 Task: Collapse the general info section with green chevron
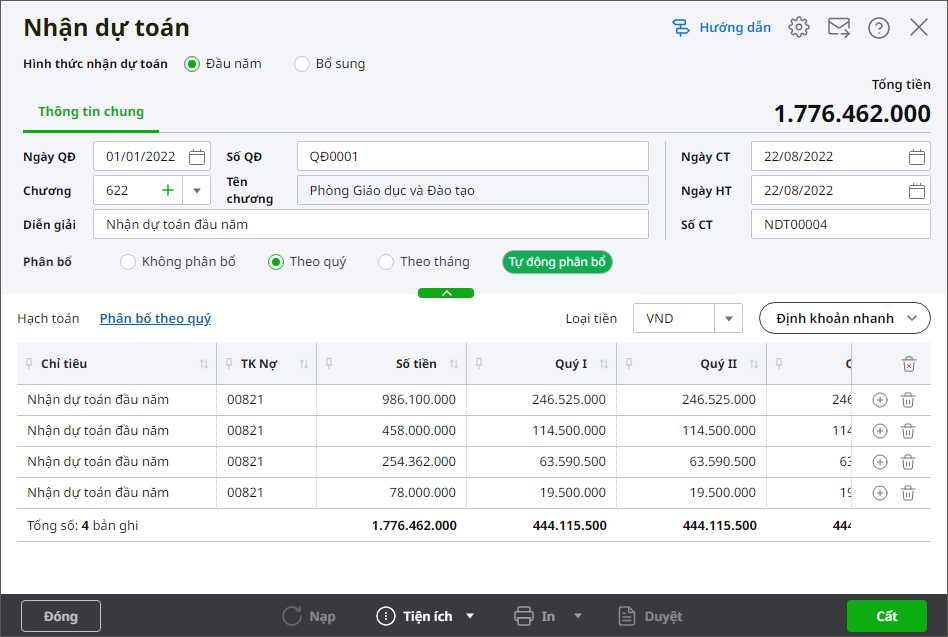[446, 293]
